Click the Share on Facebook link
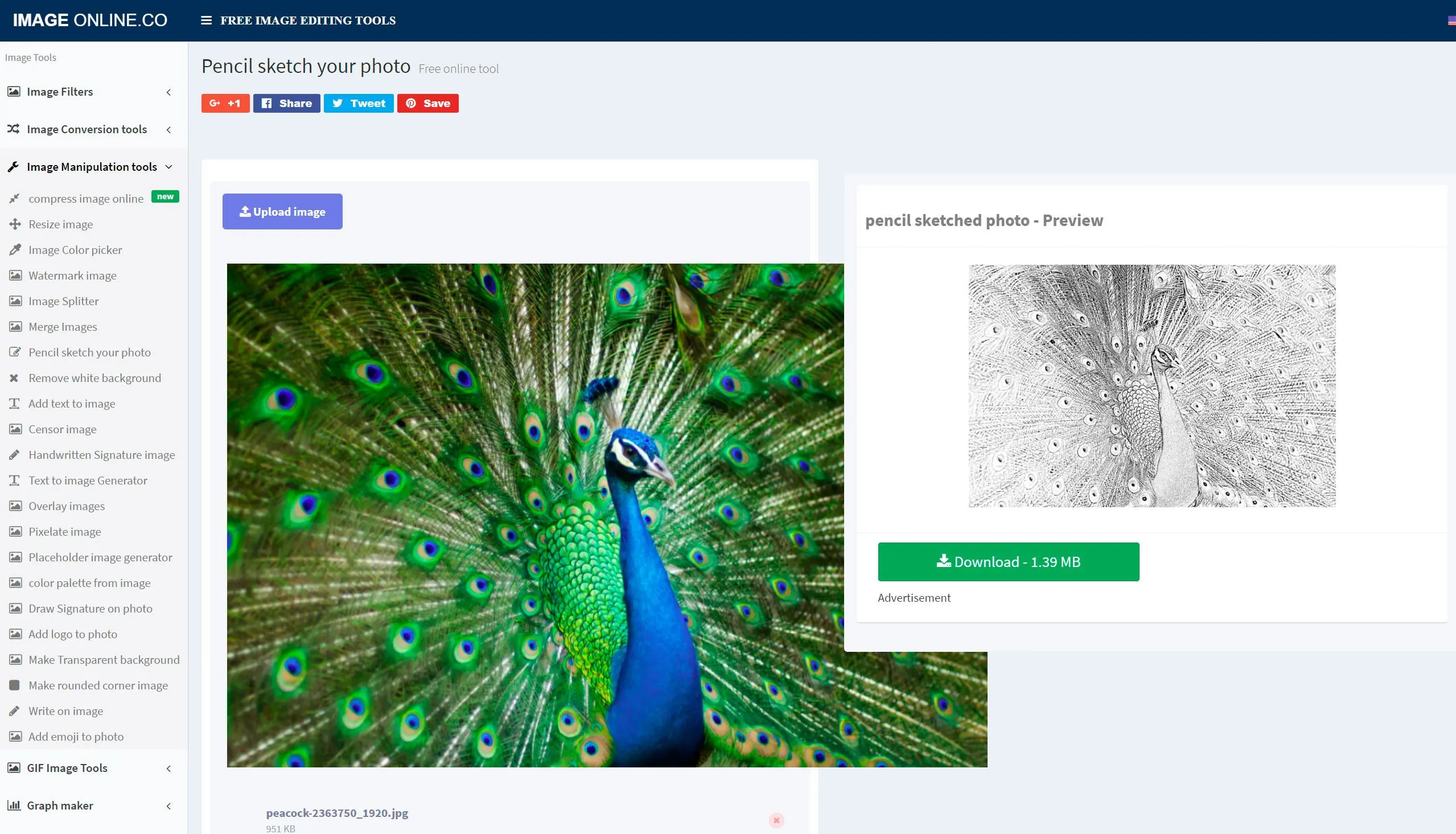 click(x=286, y=103)
